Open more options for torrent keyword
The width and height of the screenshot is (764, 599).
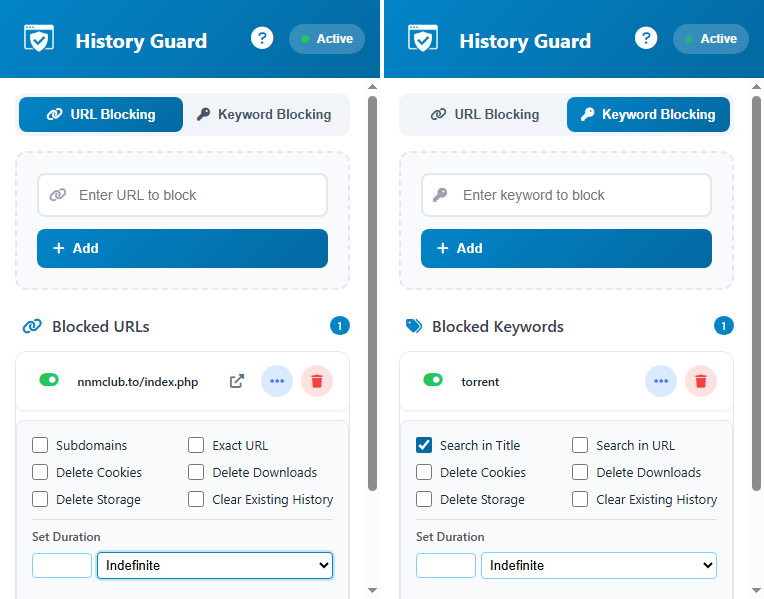[x=661, y=381]
